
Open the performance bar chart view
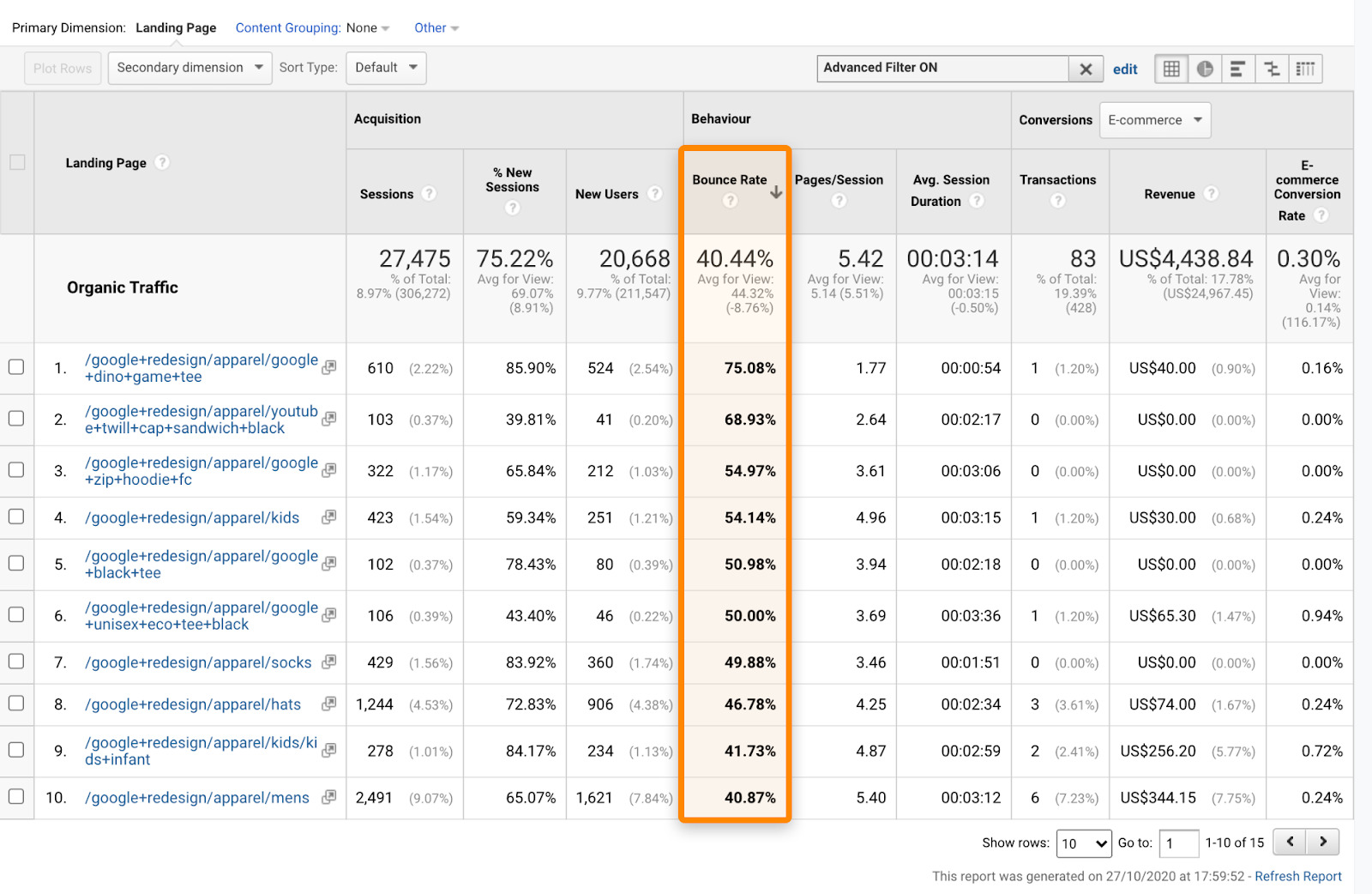[x=1238, y=69]
